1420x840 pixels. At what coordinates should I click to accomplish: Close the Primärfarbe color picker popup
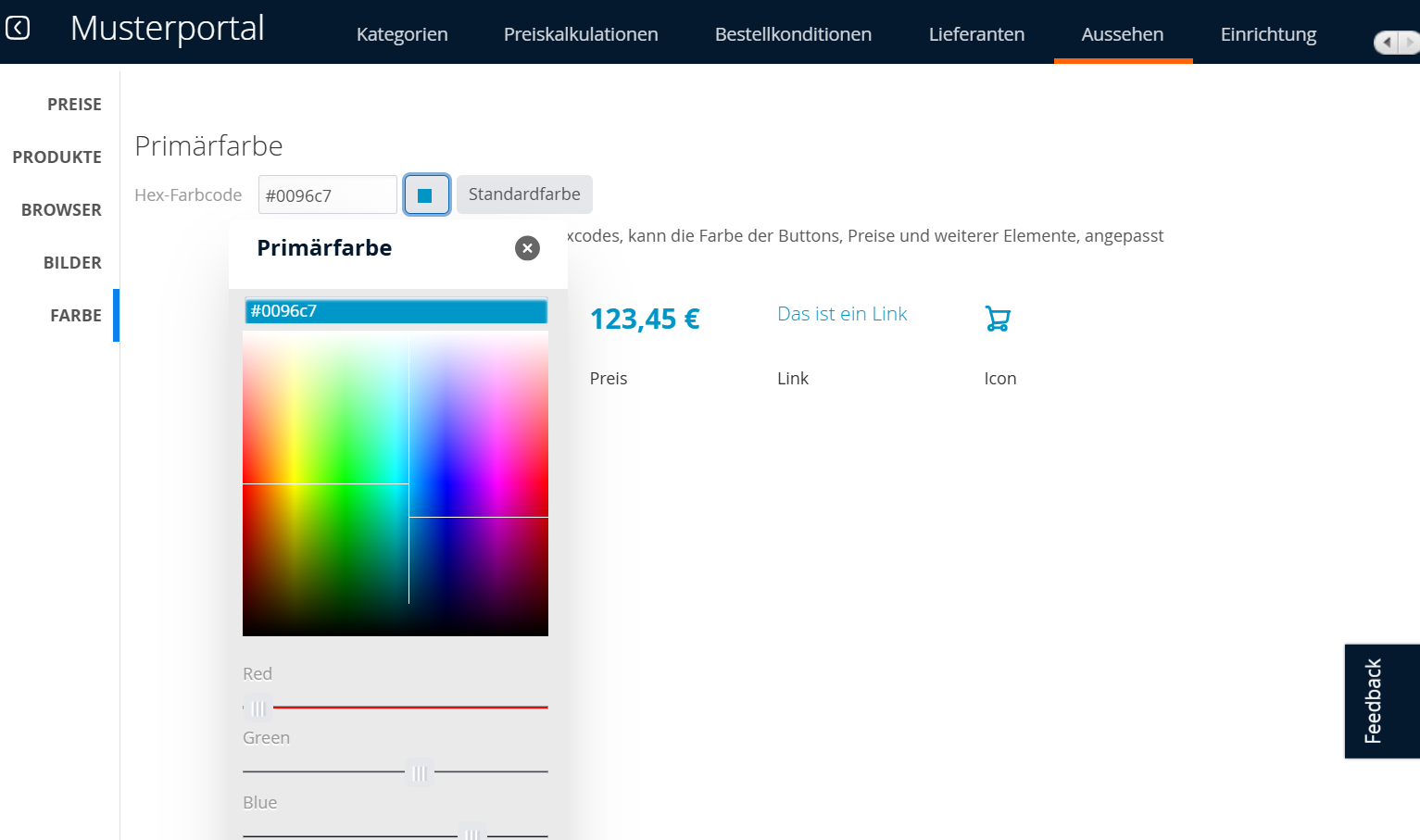[527, 248]
